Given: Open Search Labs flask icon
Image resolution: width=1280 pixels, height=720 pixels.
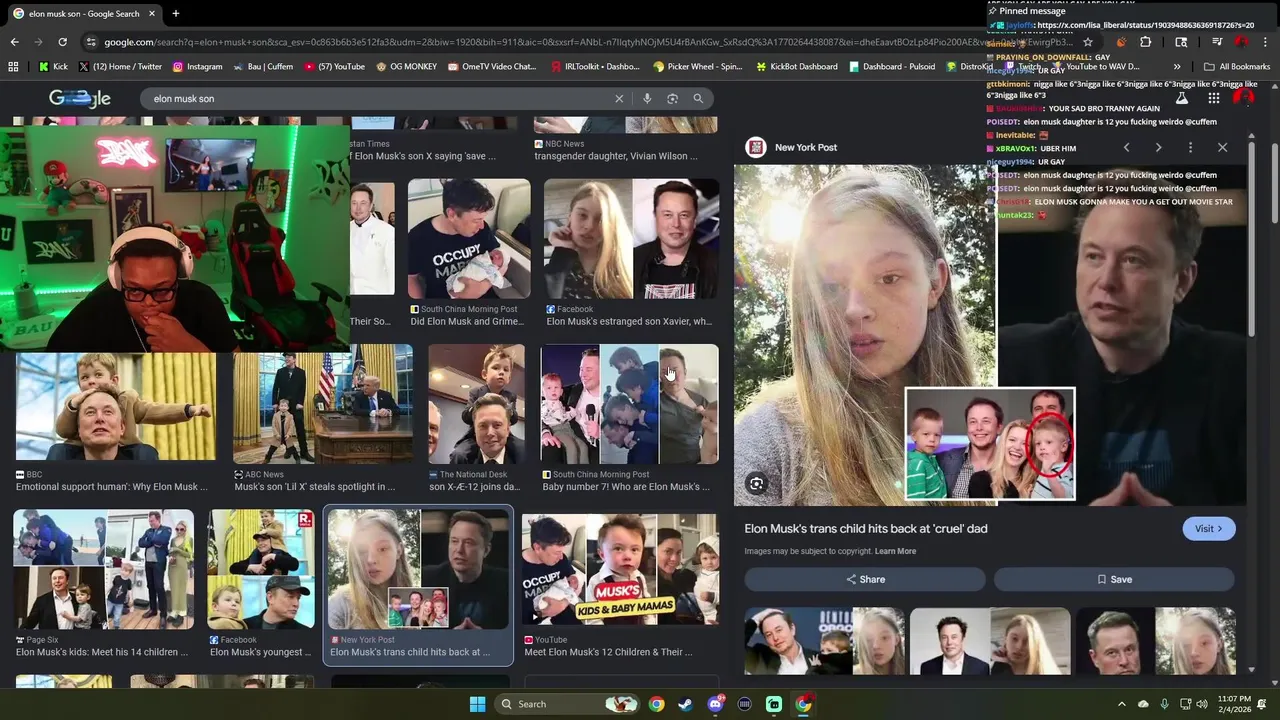Looking at the screenshot, I should 1181,98.
